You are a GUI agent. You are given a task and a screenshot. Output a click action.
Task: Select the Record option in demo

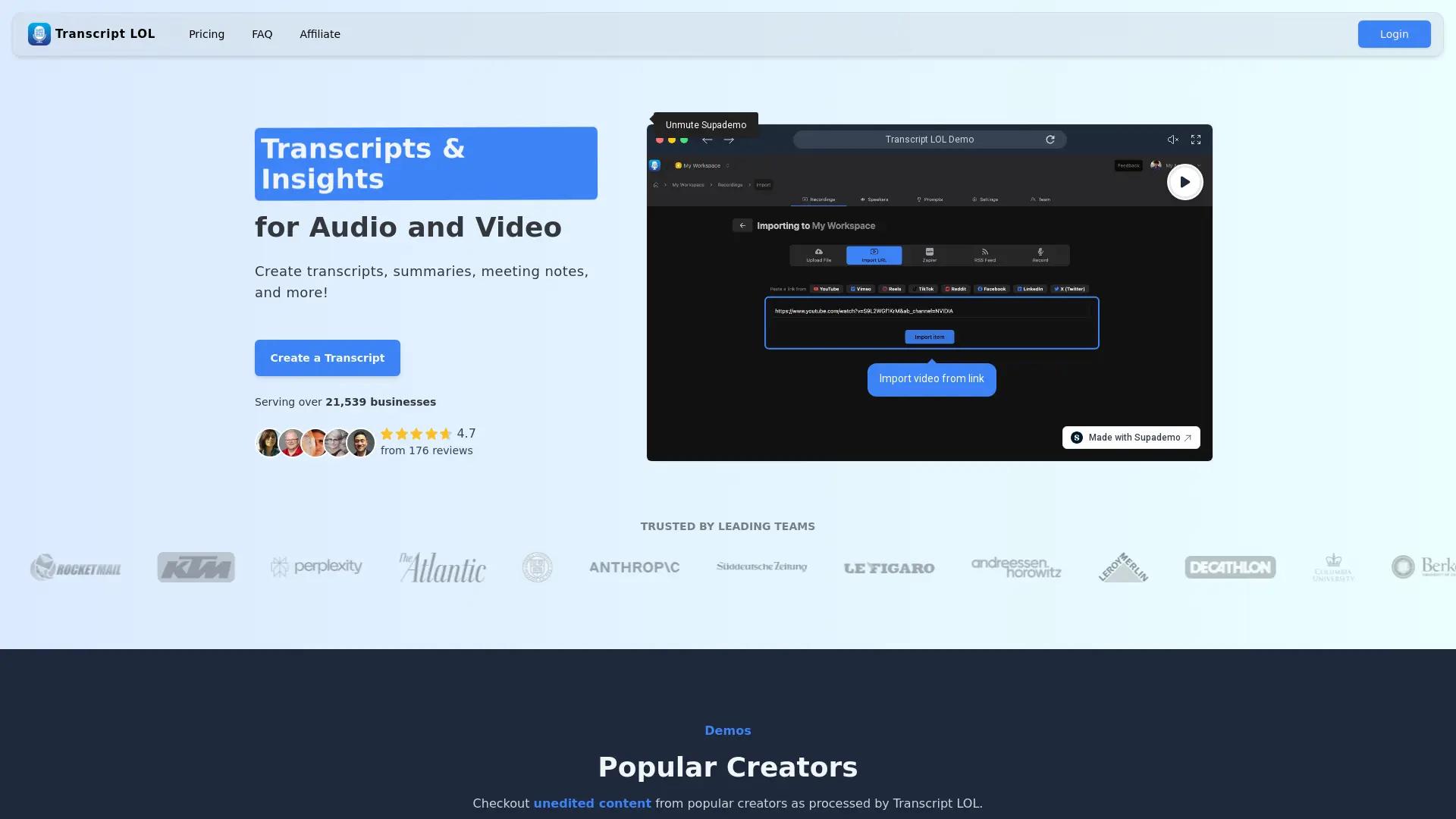coord(1040,256)
